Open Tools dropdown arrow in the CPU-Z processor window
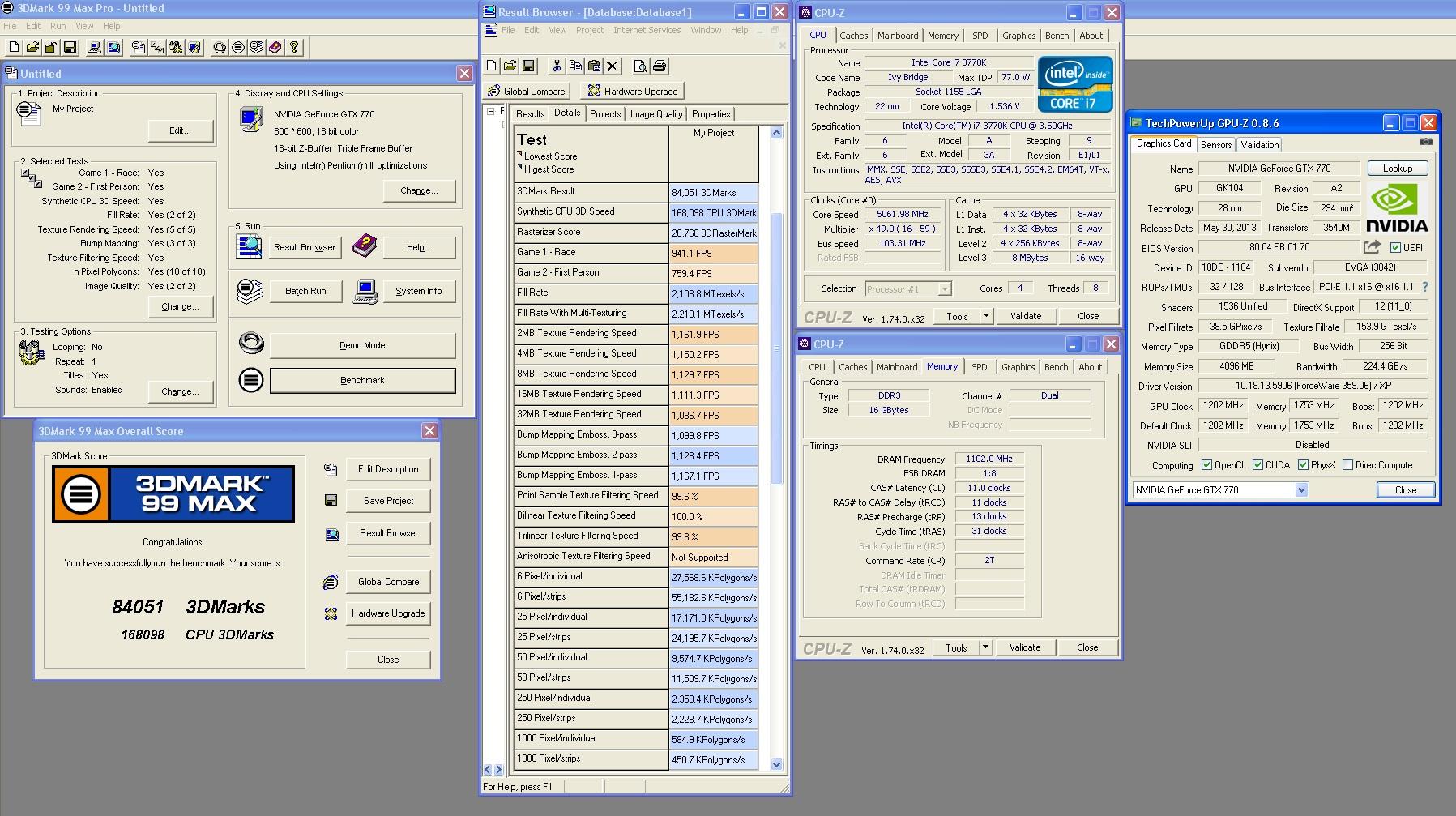1456x816 pixels. 986,316
